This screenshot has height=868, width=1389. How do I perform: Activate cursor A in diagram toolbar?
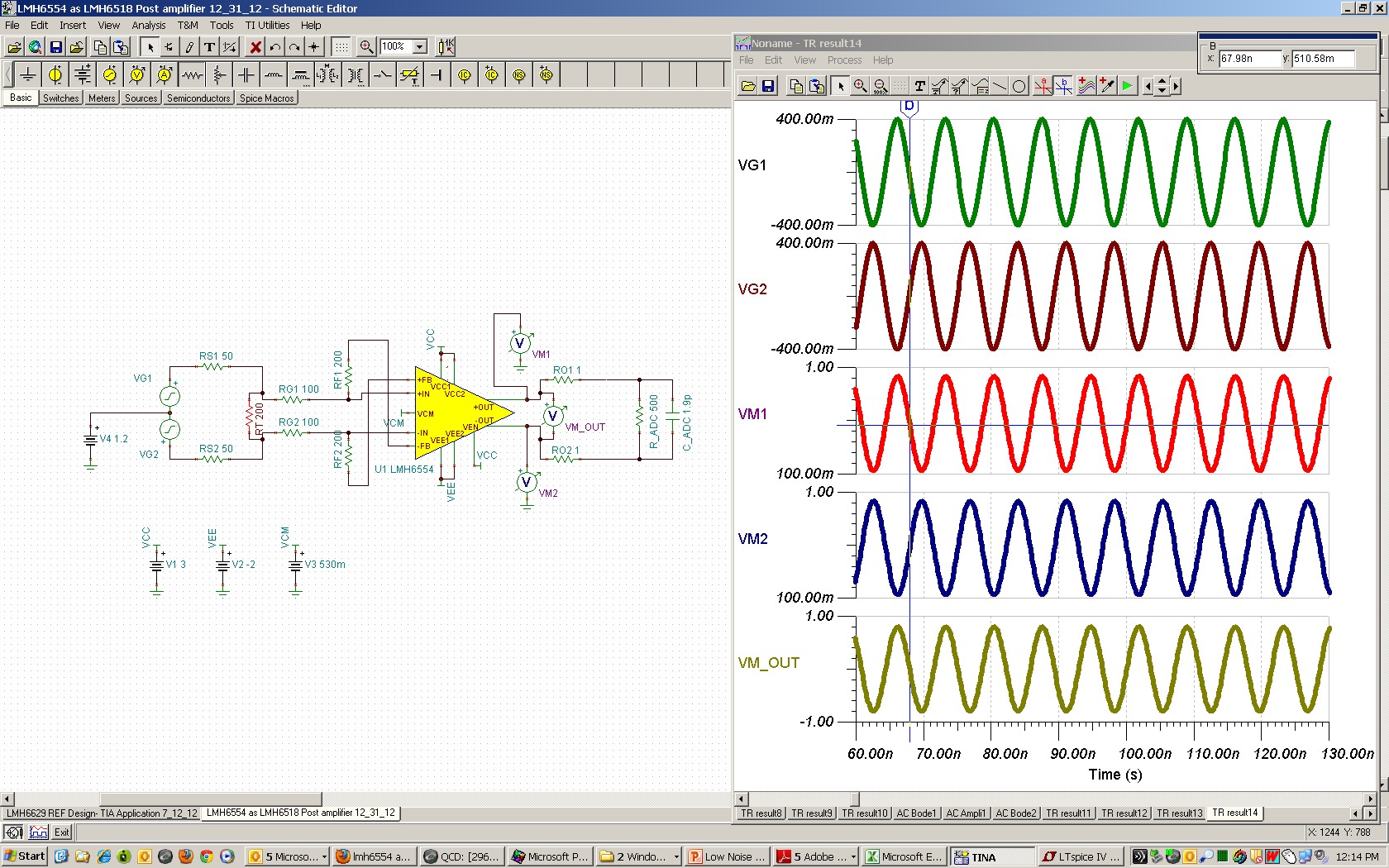pos(1043,86)
